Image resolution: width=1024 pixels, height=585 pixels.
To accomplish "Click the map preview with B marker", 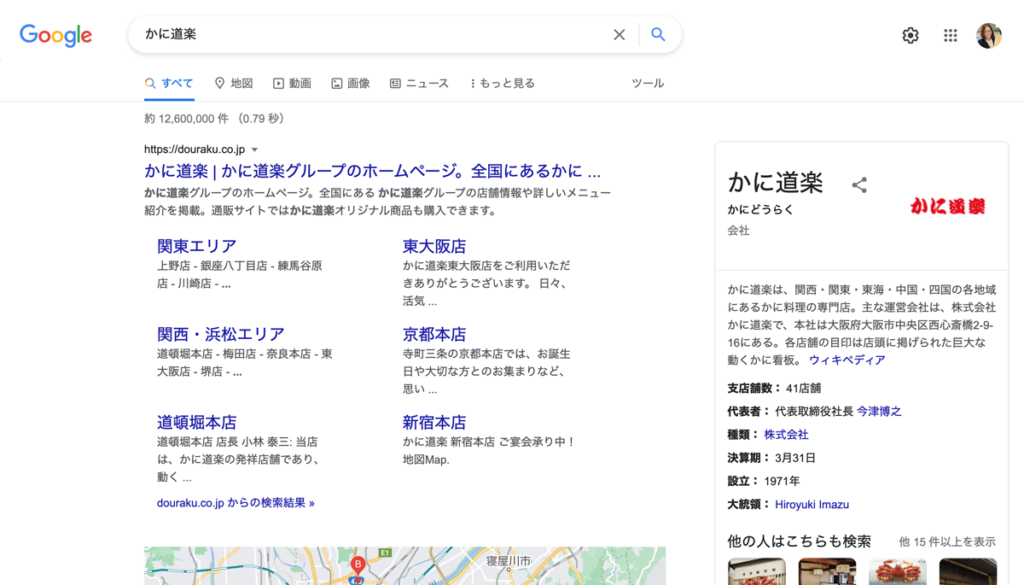I will point(405,565).
